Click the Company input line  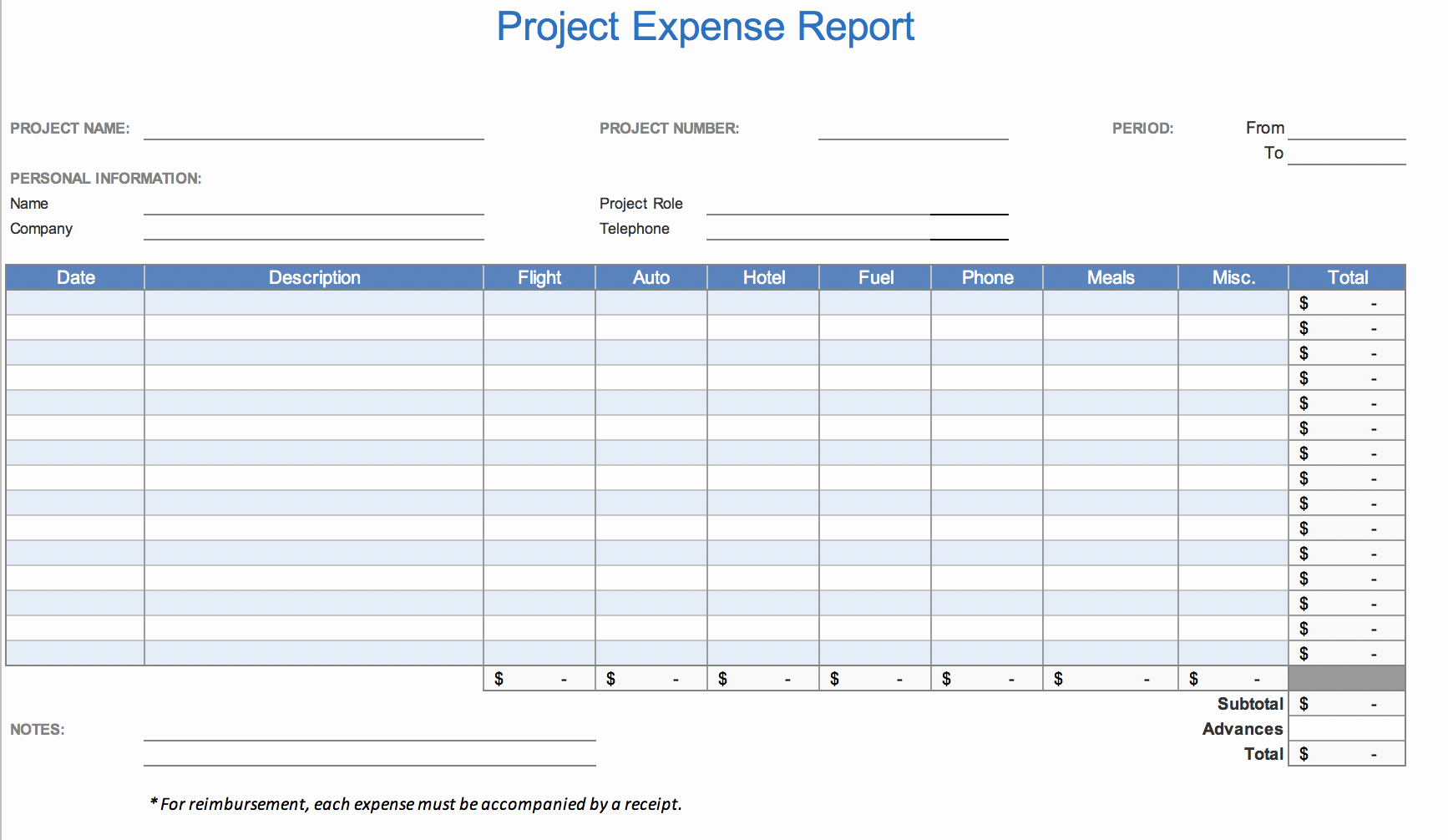[x=314, y=229]
